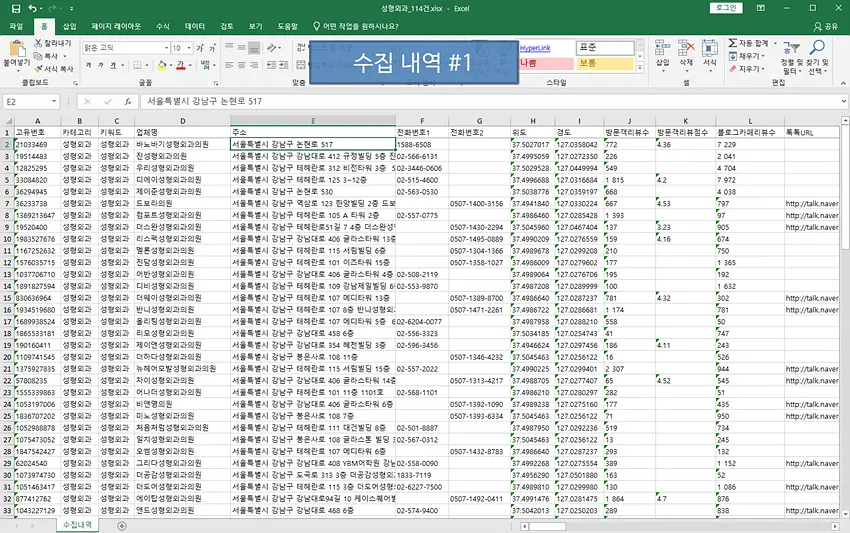Apply the 나쁨 cell style
The image size is (850, 533).
pyautogui.click(x=546, y=63)
